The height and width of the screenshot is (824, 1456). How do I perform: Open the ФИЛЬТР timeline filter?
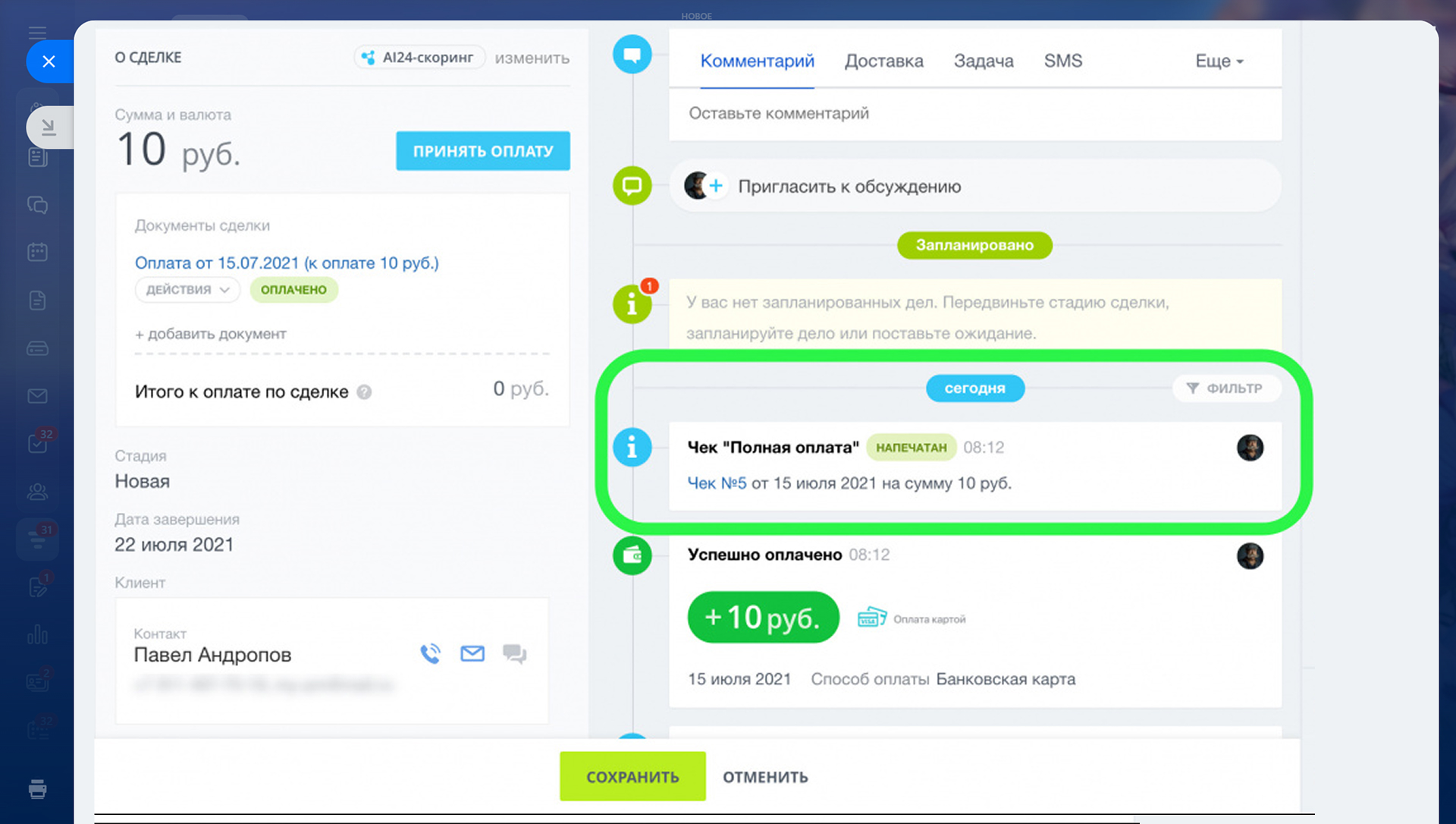pos(1225,388)
